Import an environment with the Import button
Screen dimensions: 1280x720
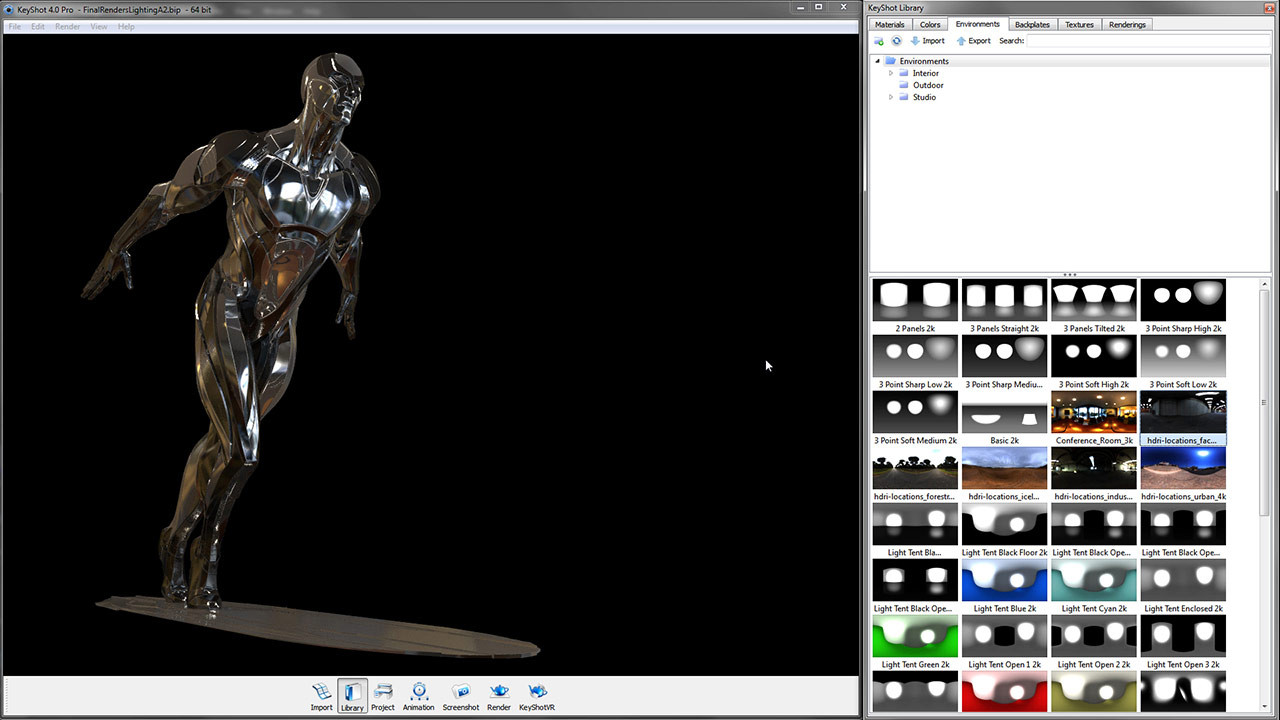[928, 40]
